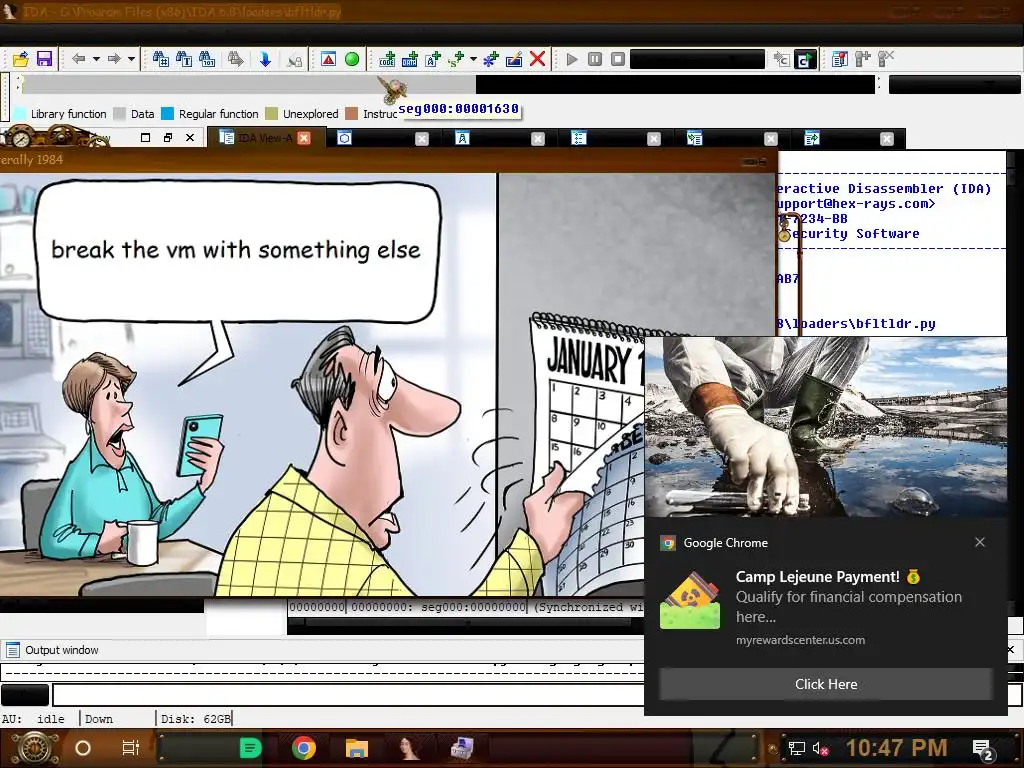Click the green circle toolbar icon
The image size is (1024, 768).
[x=352, y=59]
